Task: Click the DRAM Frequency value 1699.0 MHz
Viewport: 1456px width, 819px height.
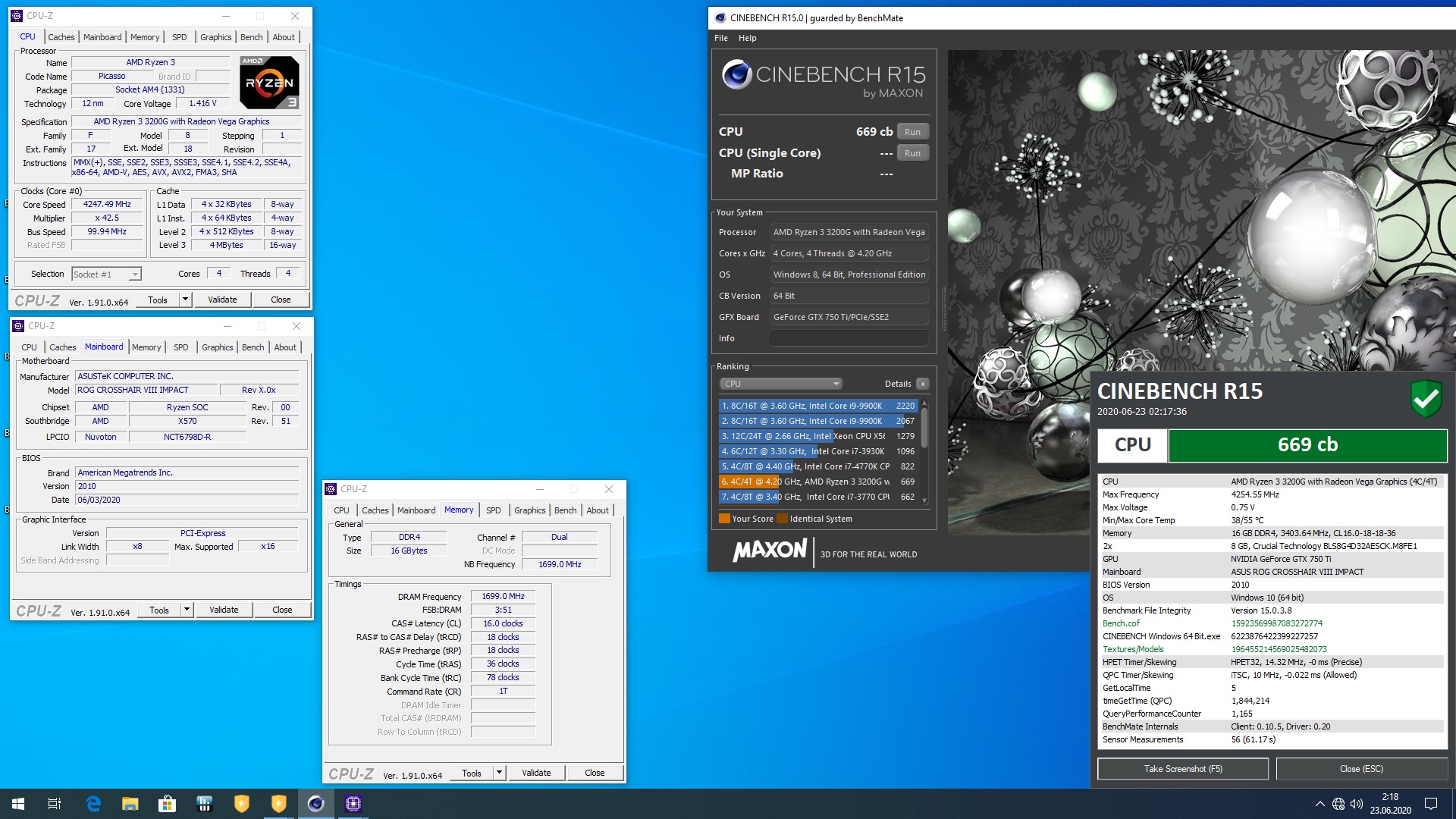Action: 503,596
